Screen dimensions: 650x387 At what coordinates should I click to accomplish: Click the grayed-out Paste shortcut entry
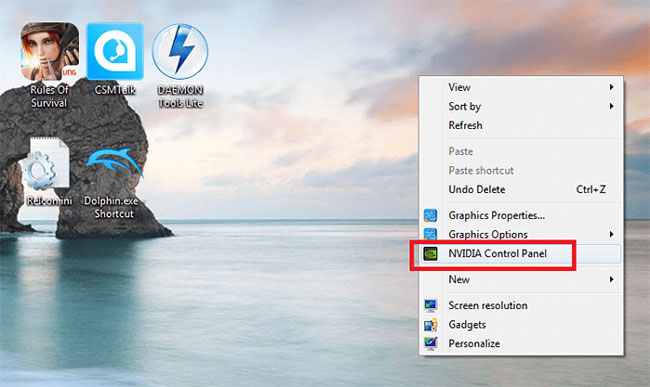[521, 170]
